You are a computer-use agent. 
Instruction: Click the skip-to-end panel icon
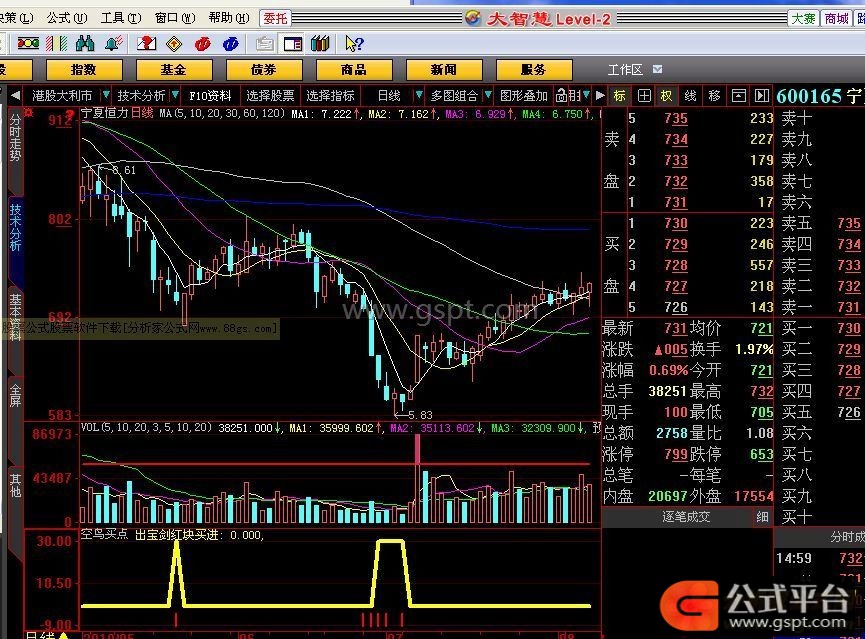[x=762, y=96]
